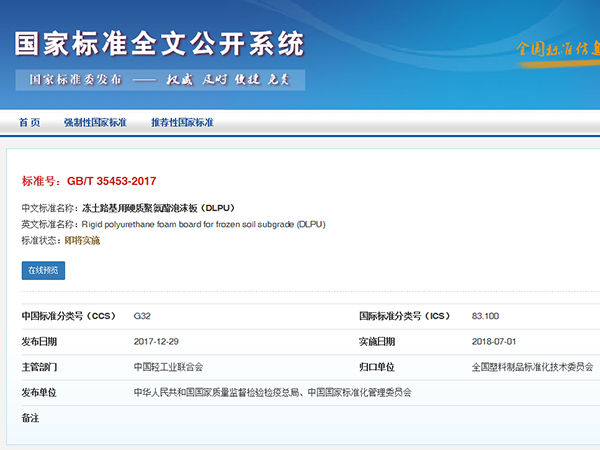Viewport: 600px width, 450px height.
Task: Click the 国家标准委发布 slogan banner
Action: pyautogui.click(x=160, y=80)
